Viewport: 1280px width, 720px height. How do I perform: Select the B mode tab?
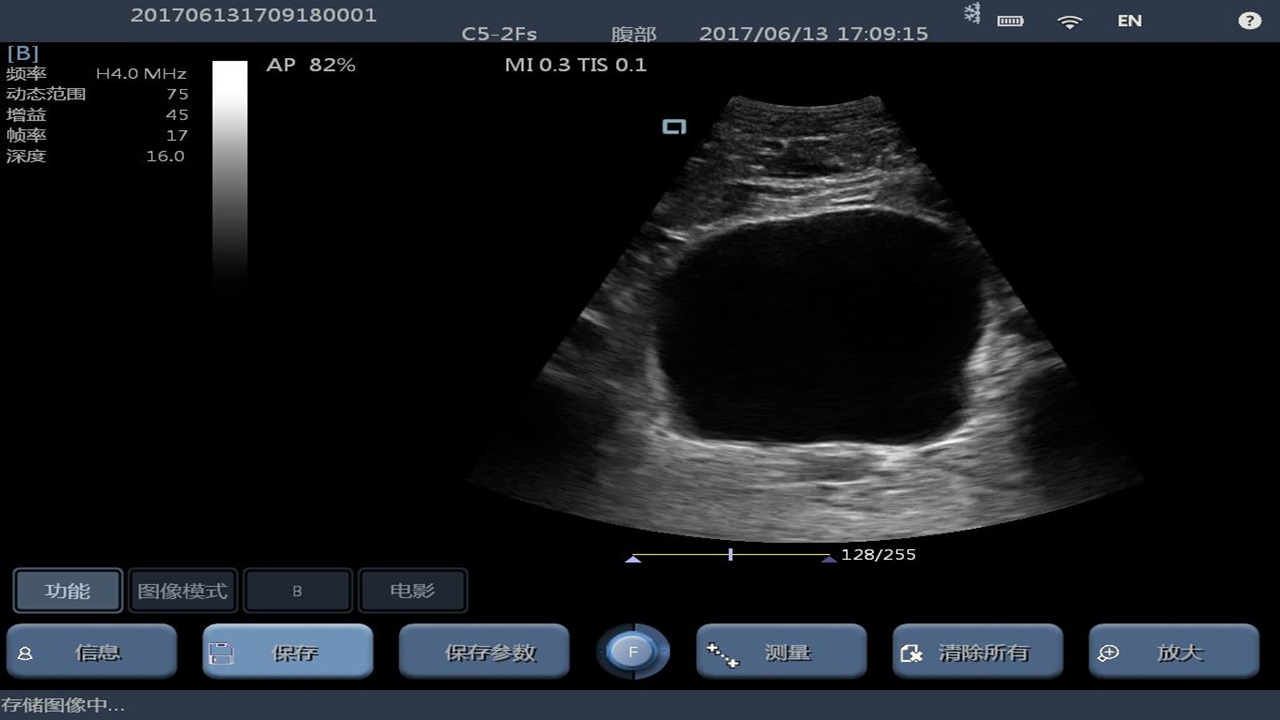(297, 591)
